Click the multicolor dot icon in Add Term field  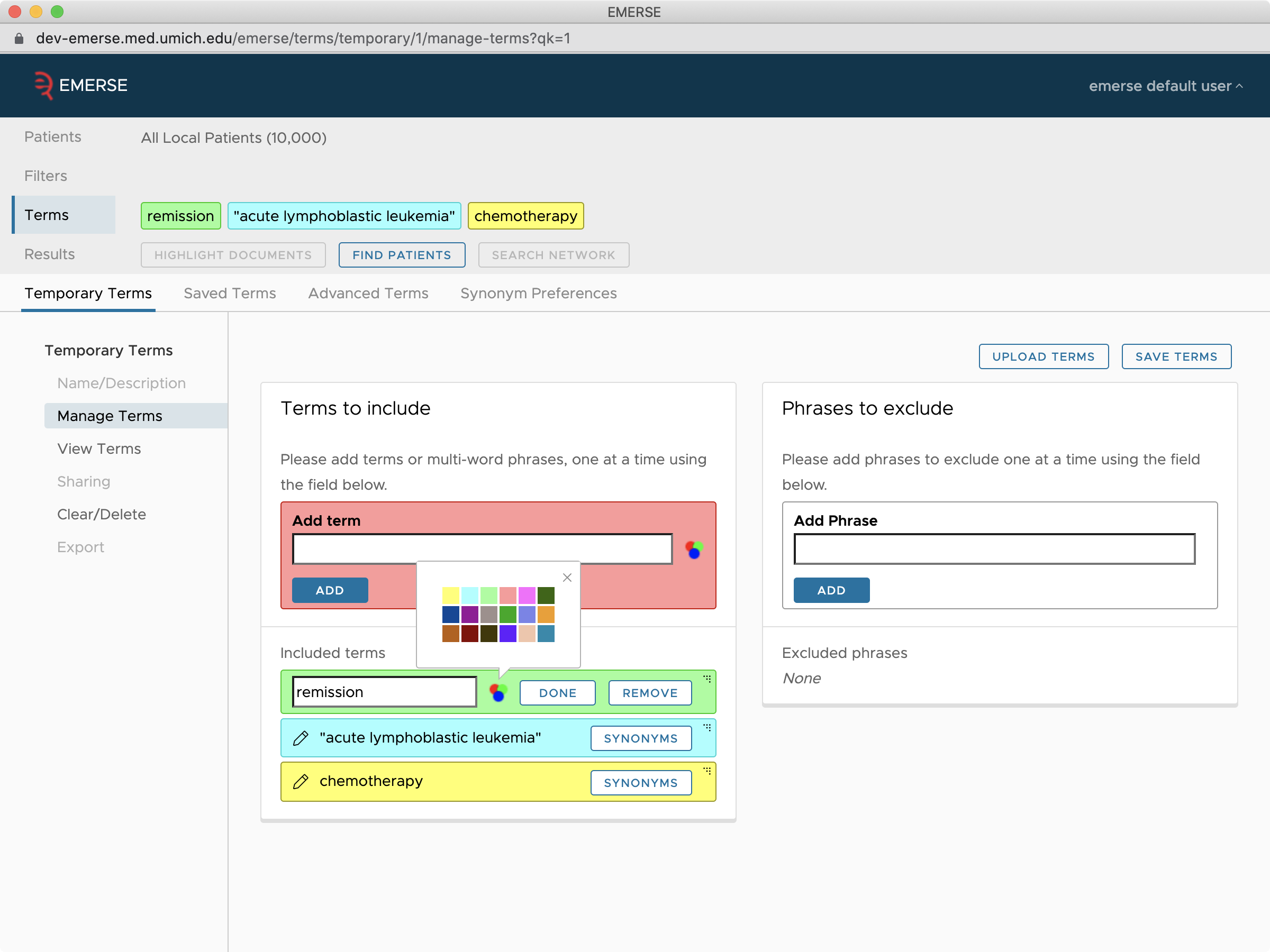[695, 549]
